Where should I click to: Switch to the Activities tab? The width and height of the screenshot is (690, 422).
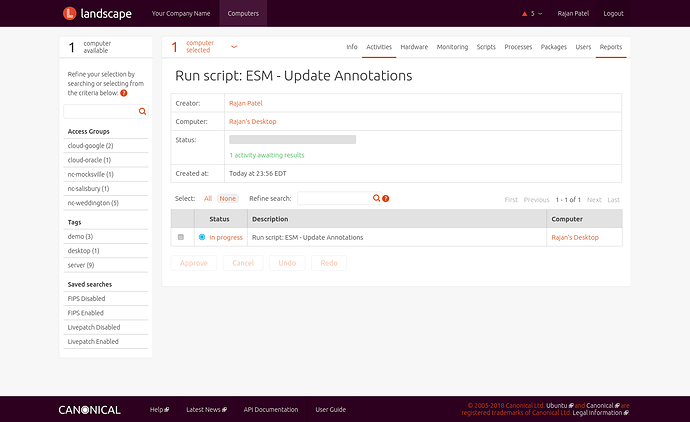click(379, 47)
